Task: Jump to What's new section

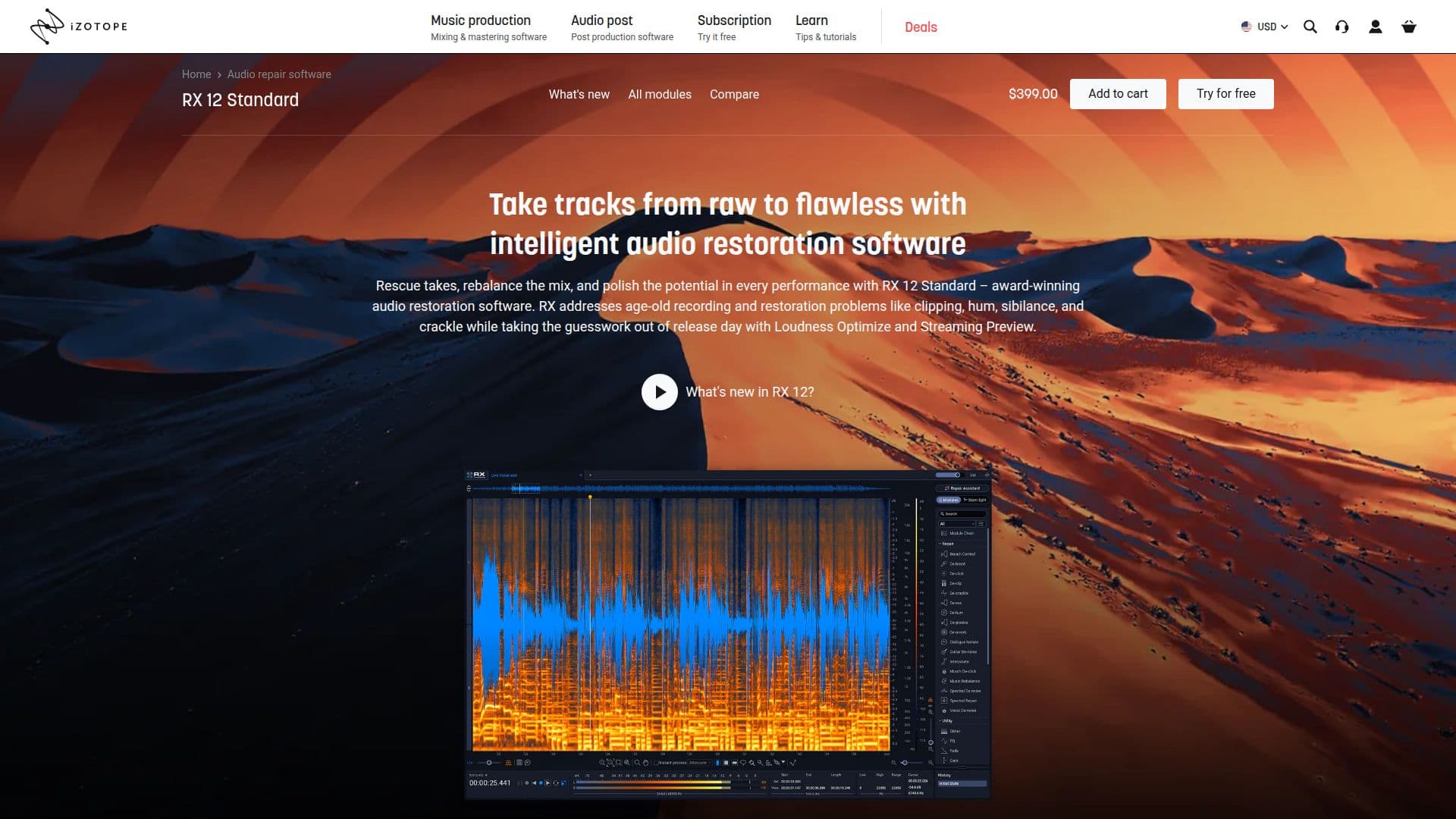Action: click(x=579, y=94)
